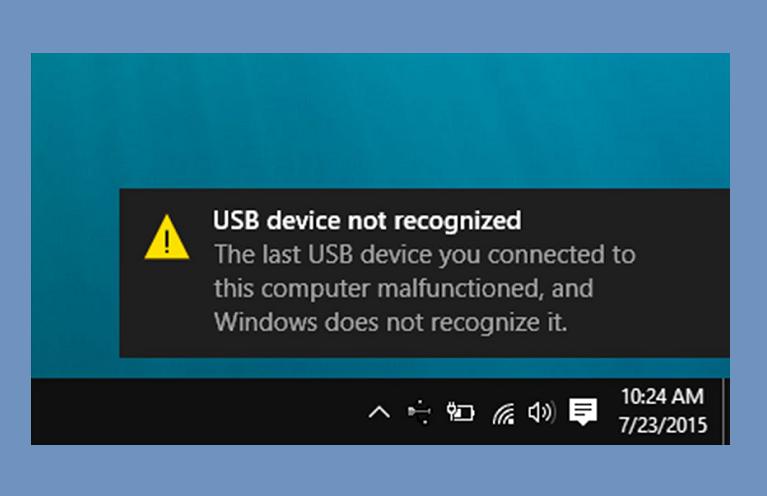Click the 10:24 AM clock time

pyautogui.click(x=662, y=396)
